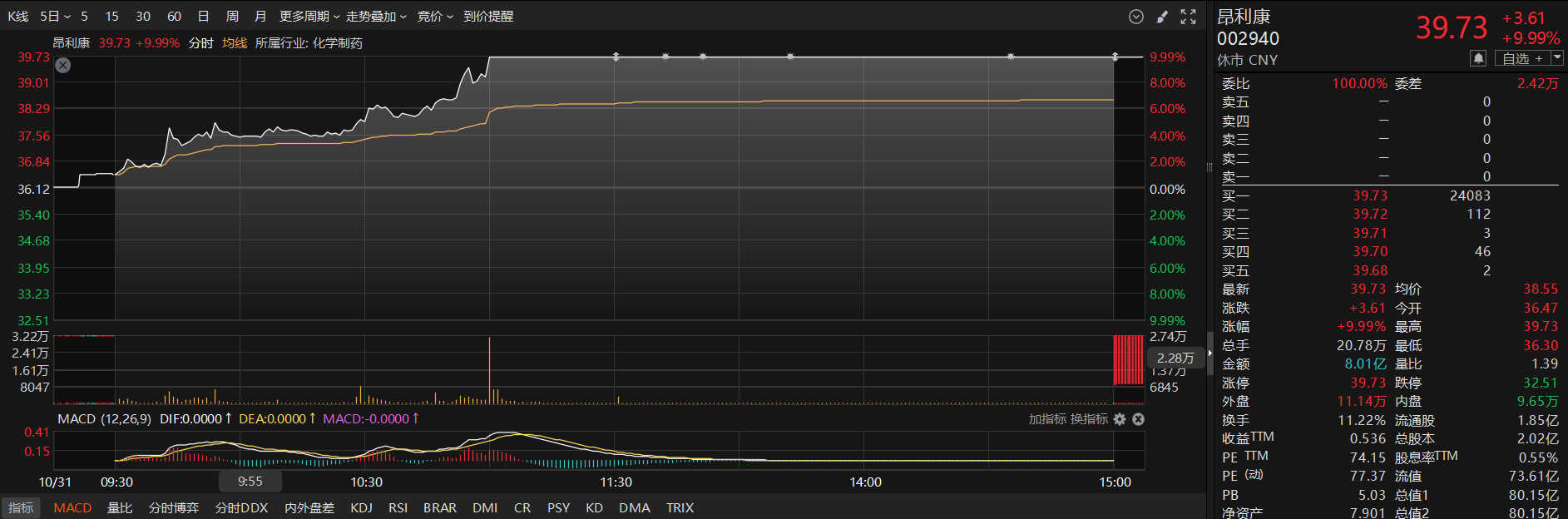1568x519 pixels.
Task: Add stock to watchlist with 自选 + button
Action: click(1522, 58)
